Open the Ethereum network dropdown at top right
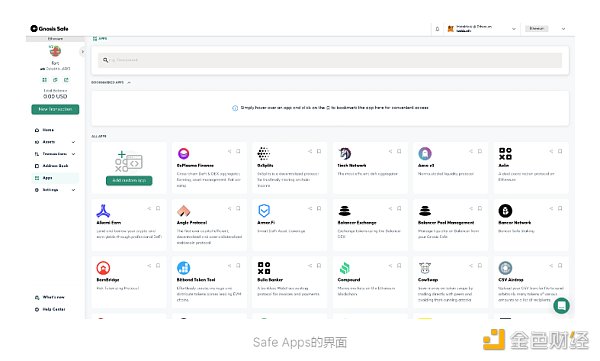600x361 pixels. [x=545, y=29]
